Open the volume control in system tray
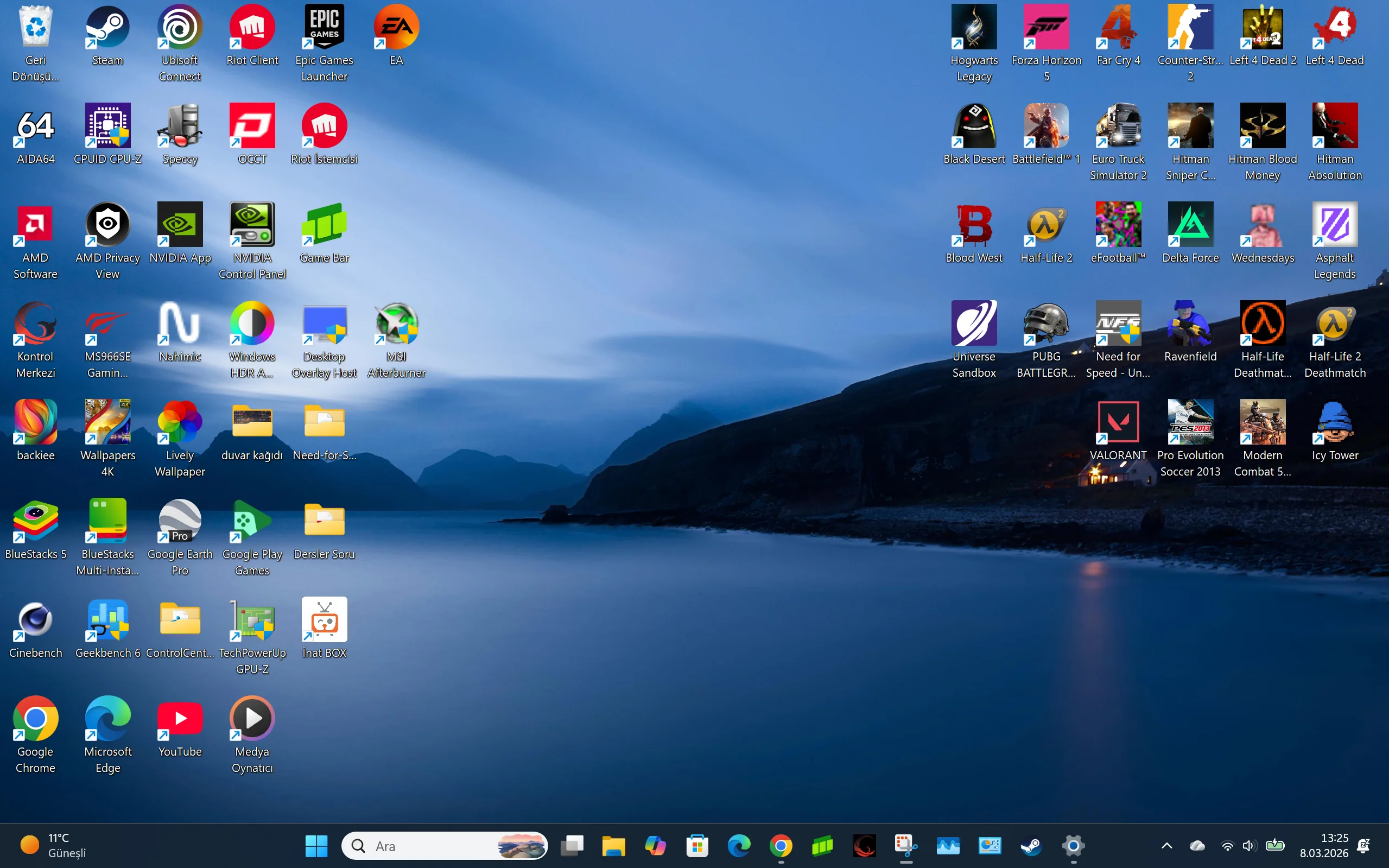 [x=1248, y=846]
